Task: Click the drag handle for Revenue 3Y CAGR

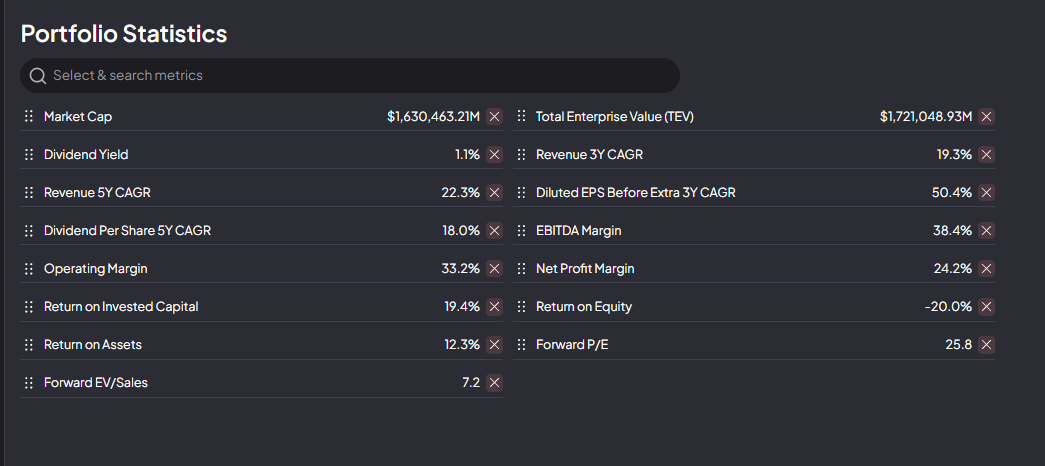Action: tap(521, 155)
